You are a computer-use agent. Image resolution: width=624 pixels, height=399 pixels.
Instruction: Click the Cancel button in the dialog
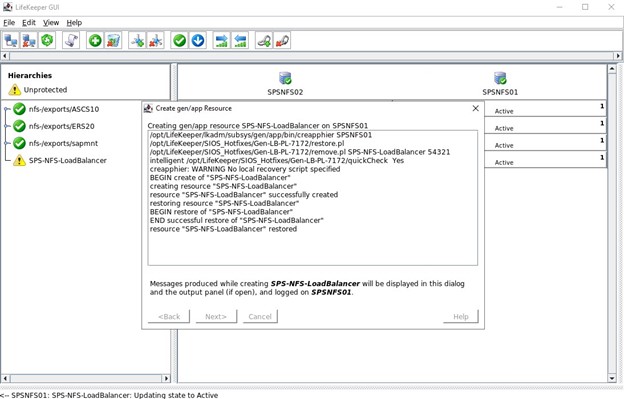[260, 317]
